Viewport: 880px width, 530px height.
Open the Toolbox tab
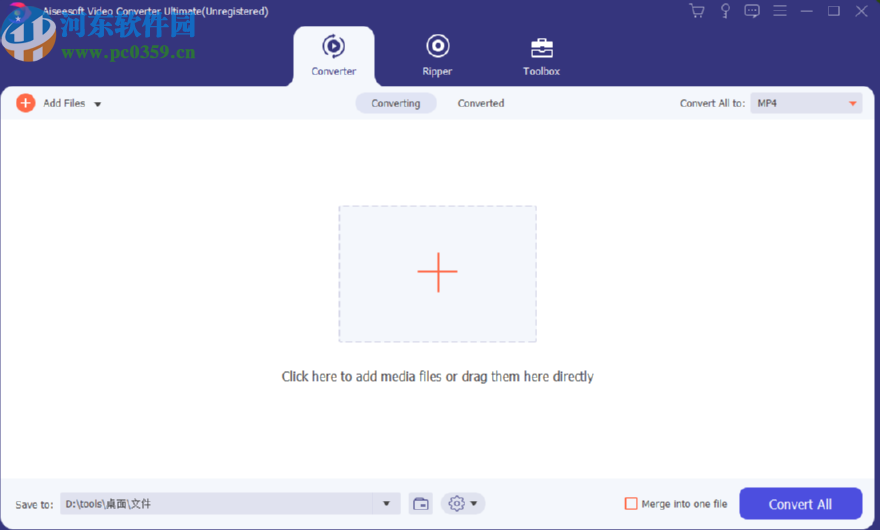(x=542, y=56)
